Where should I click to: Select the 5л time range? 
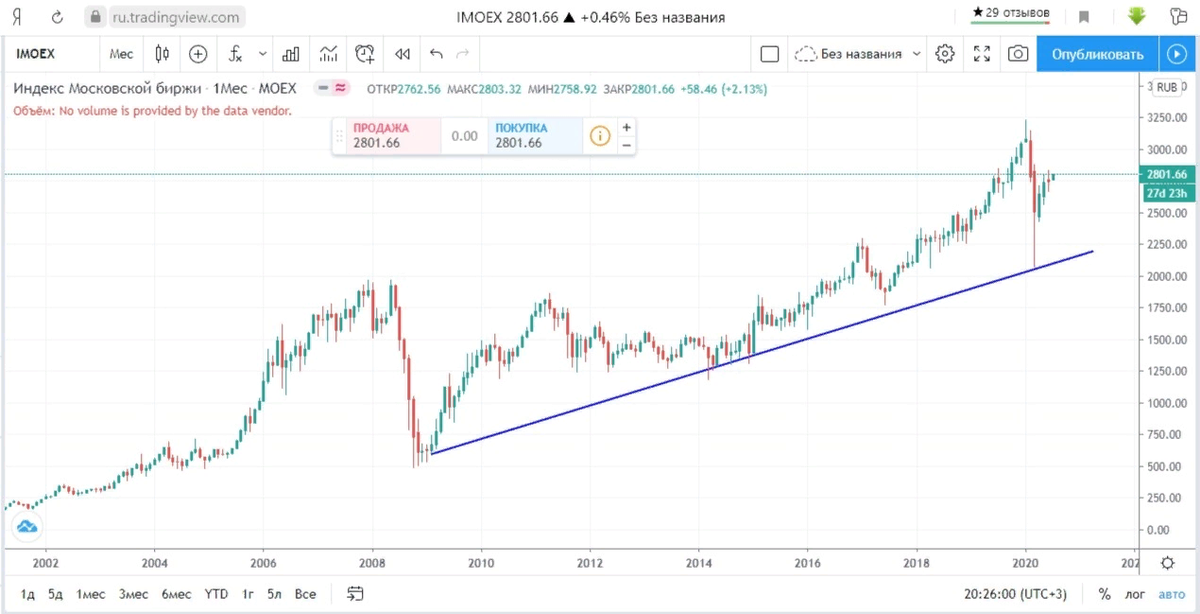pos(274,594)
